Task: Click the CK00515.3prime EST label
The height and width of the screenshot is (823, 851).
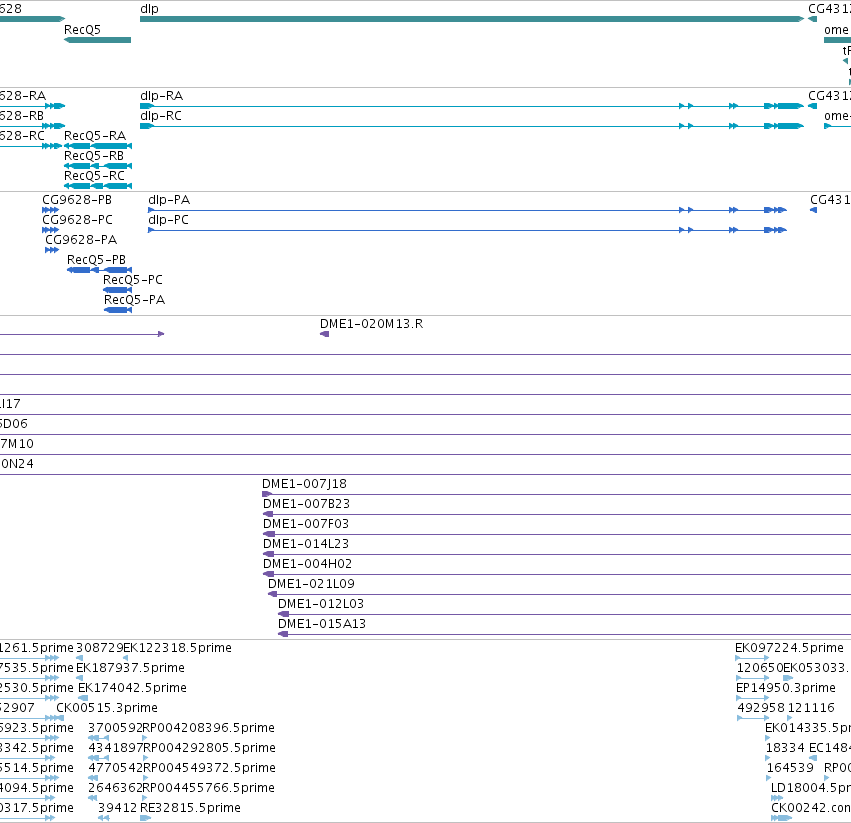Action: 107,708
